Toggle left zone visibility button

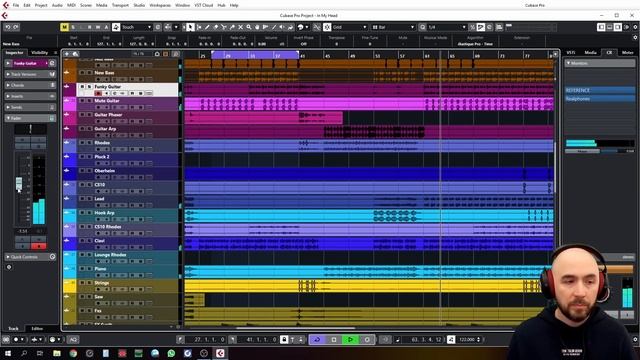(x=601, y=27)
